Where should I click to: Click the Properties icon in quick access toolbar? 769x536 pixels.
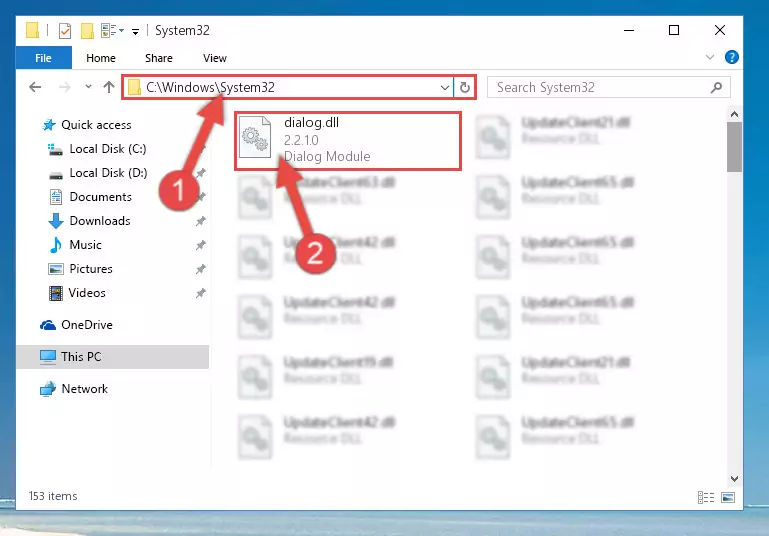click(x=65, y=31)
